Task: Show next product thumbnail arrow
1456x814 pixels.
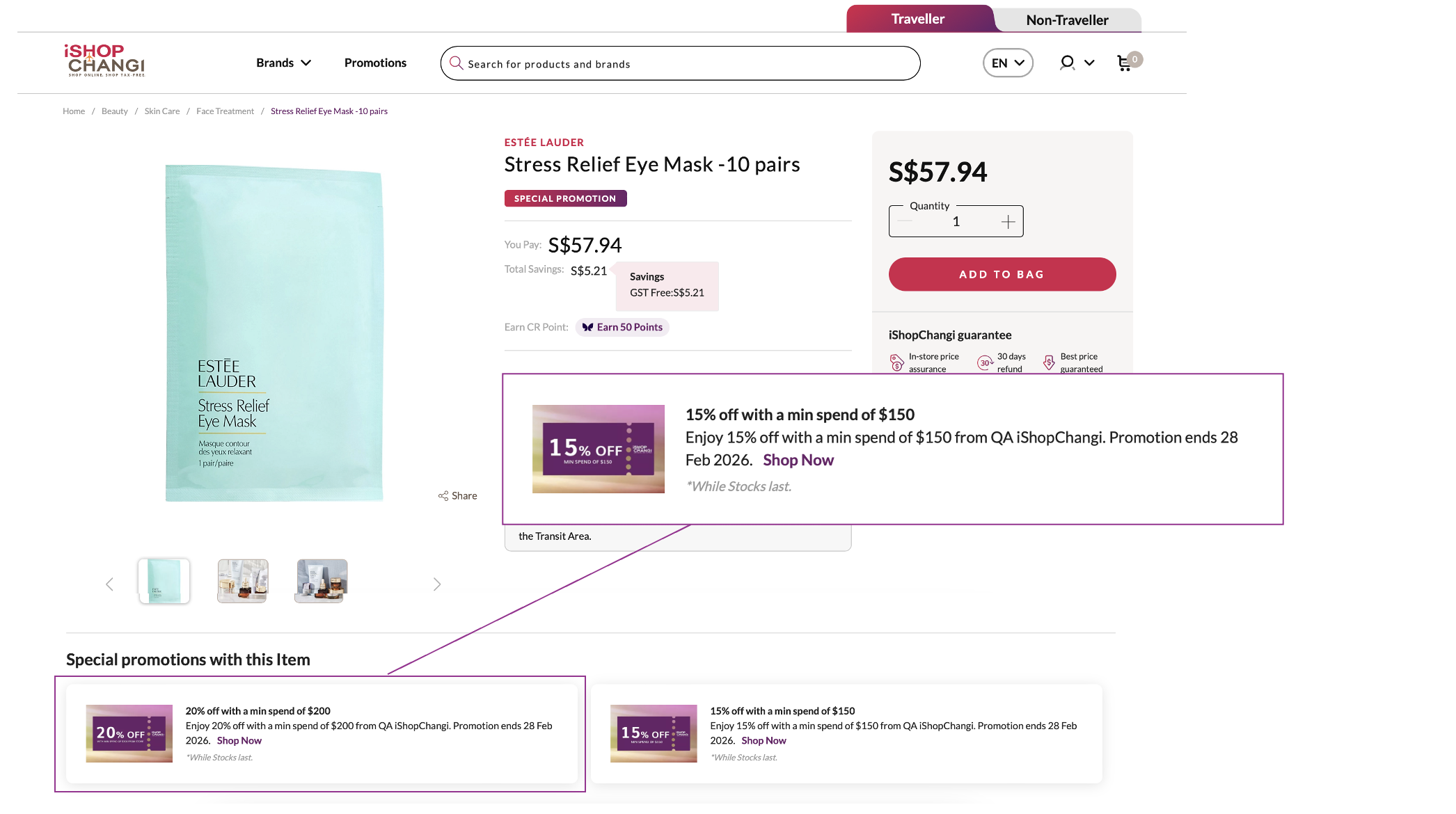Action: pyautogui.click(x=437, y=584)
